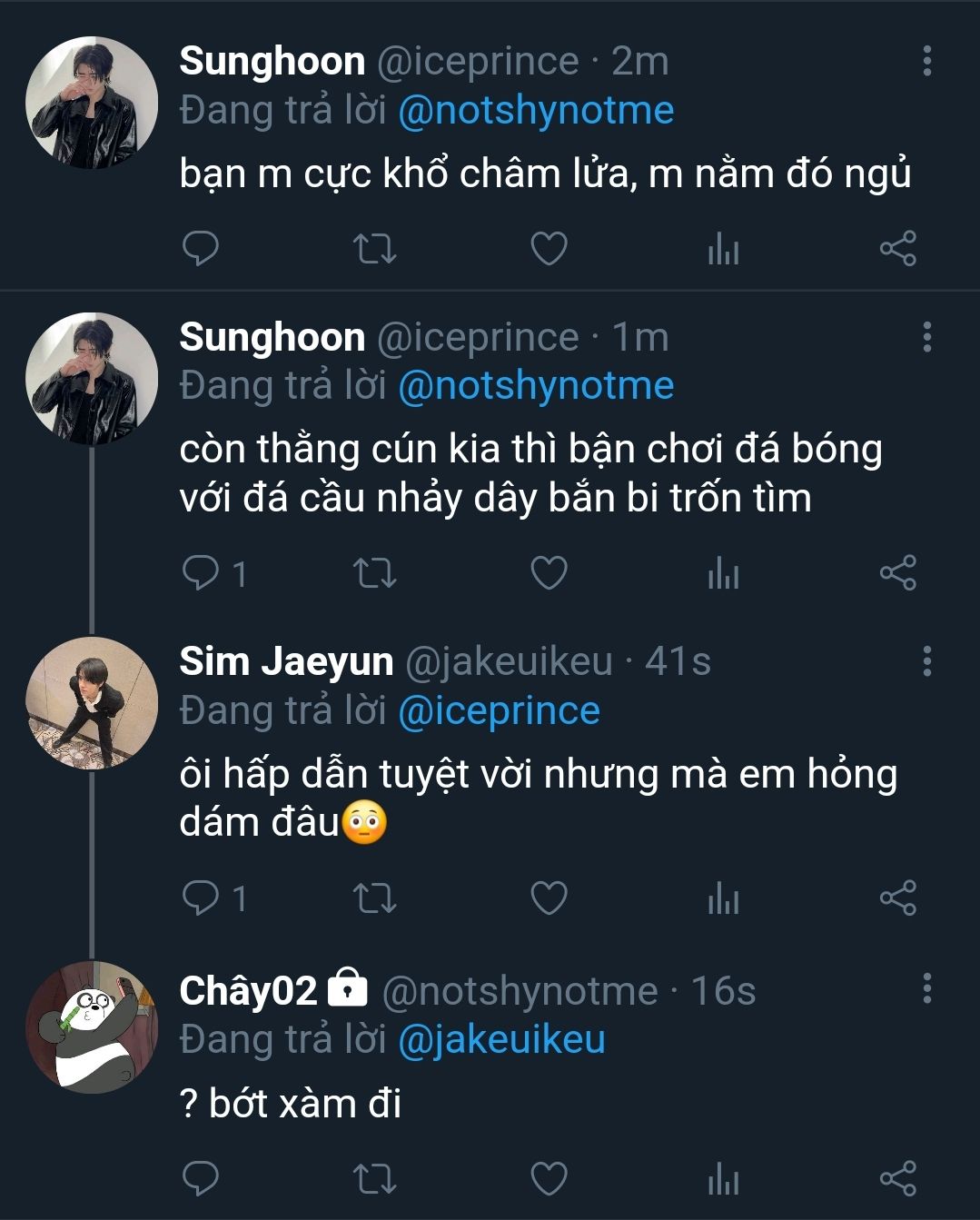View analytics of Sunghoon's first tweet
980x1220 pixels.
point(723,249)
